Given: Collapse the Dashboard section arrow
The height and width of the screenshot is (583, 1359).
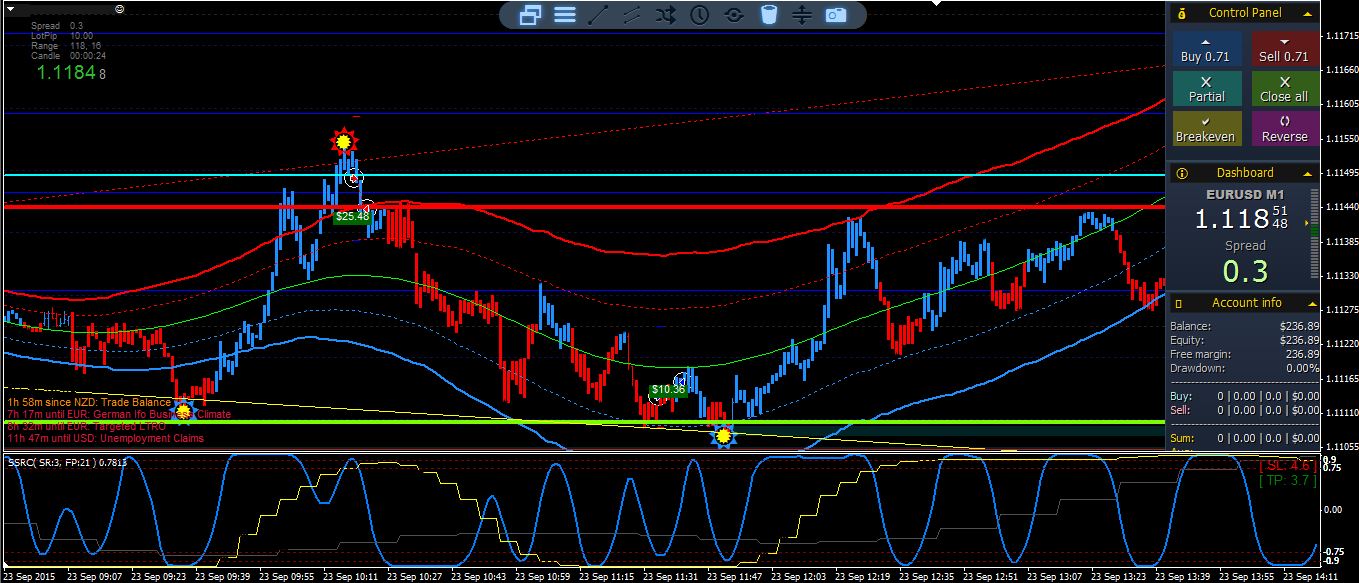Looking at the screenshot, I should click(1306, 173).
